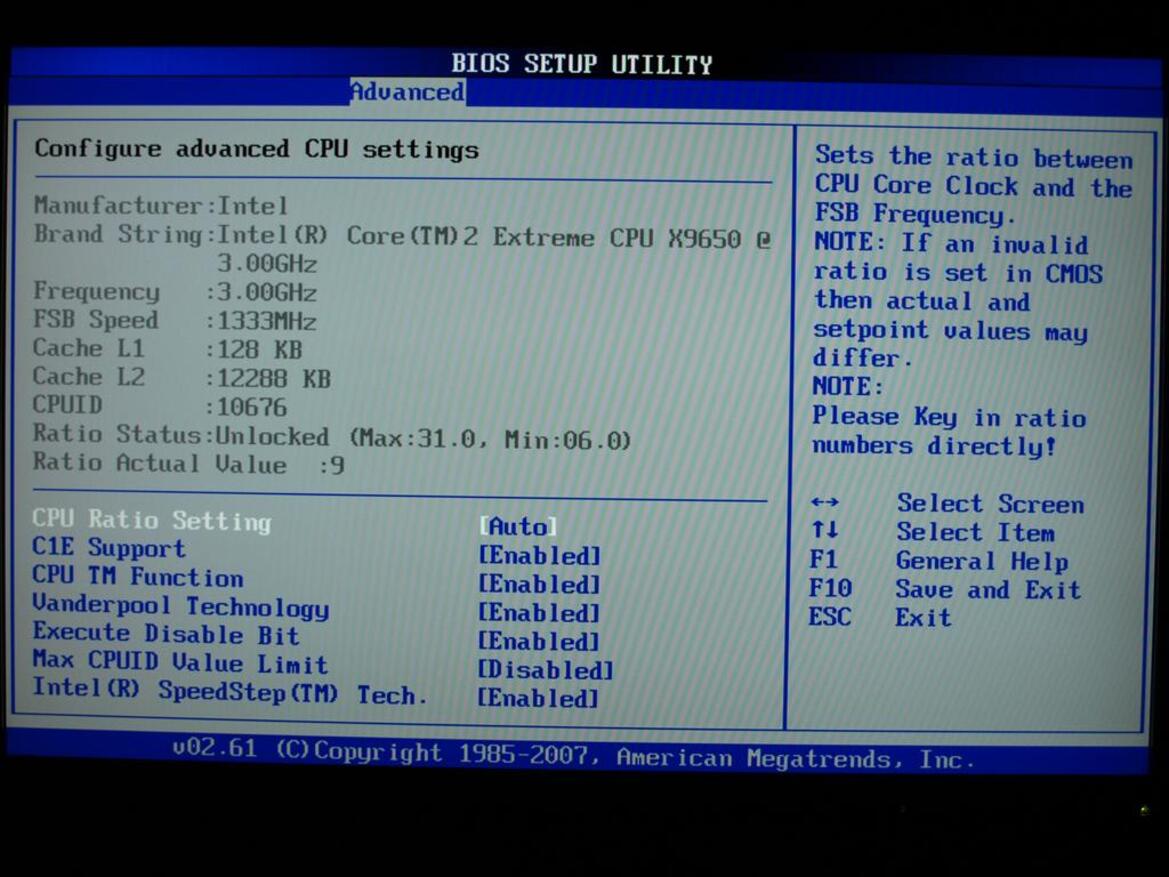Screen dimensions: 1169x877
Task: Click the F10 key label
Action: [x=831, y=588]
